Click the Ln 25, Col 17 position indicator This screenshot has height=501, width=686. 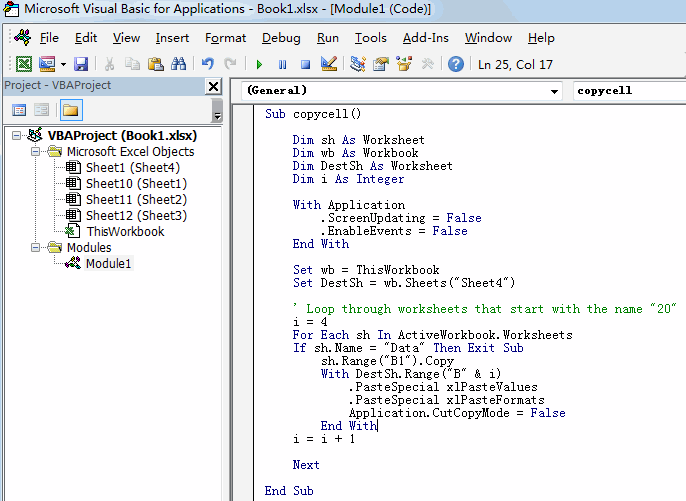515,65
